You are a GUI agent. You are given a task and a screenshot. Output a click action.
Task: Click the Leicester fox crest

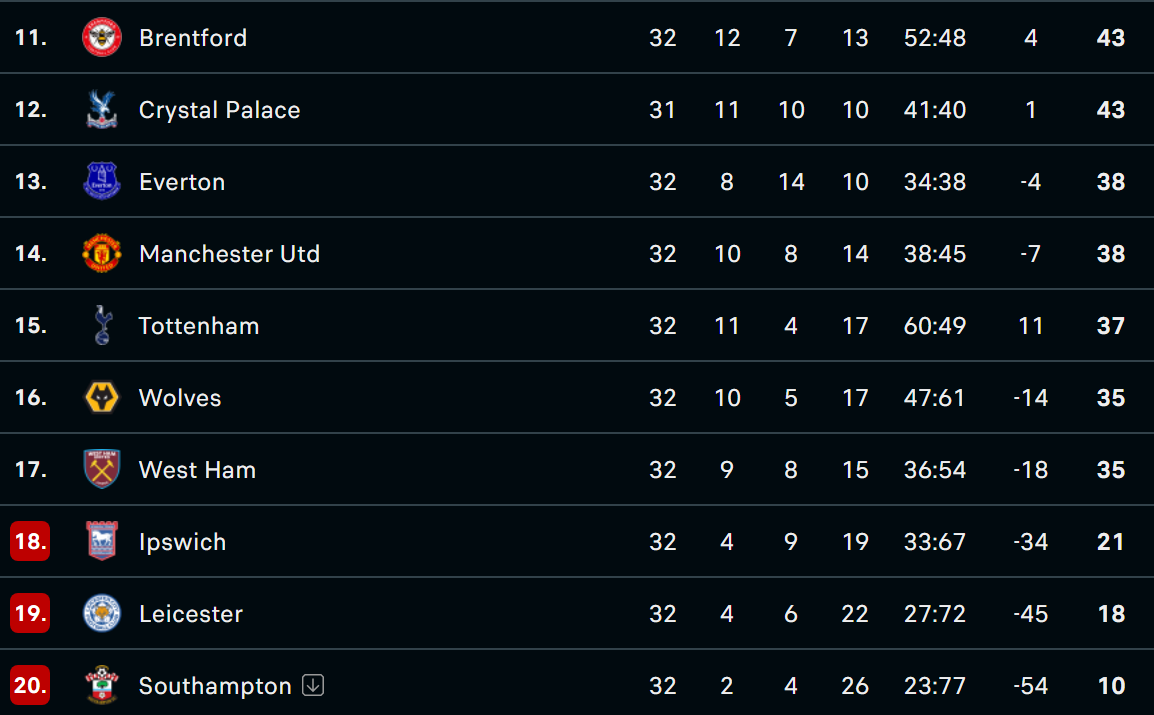102,613
